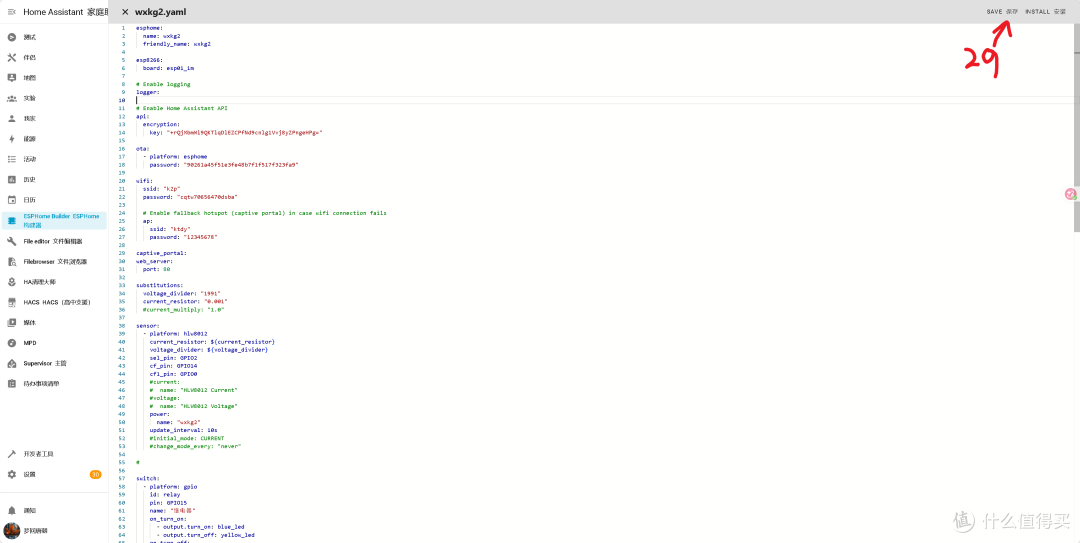
Task: Click the 'ssid: "ktdy"' line
Action: pos(170,229)
